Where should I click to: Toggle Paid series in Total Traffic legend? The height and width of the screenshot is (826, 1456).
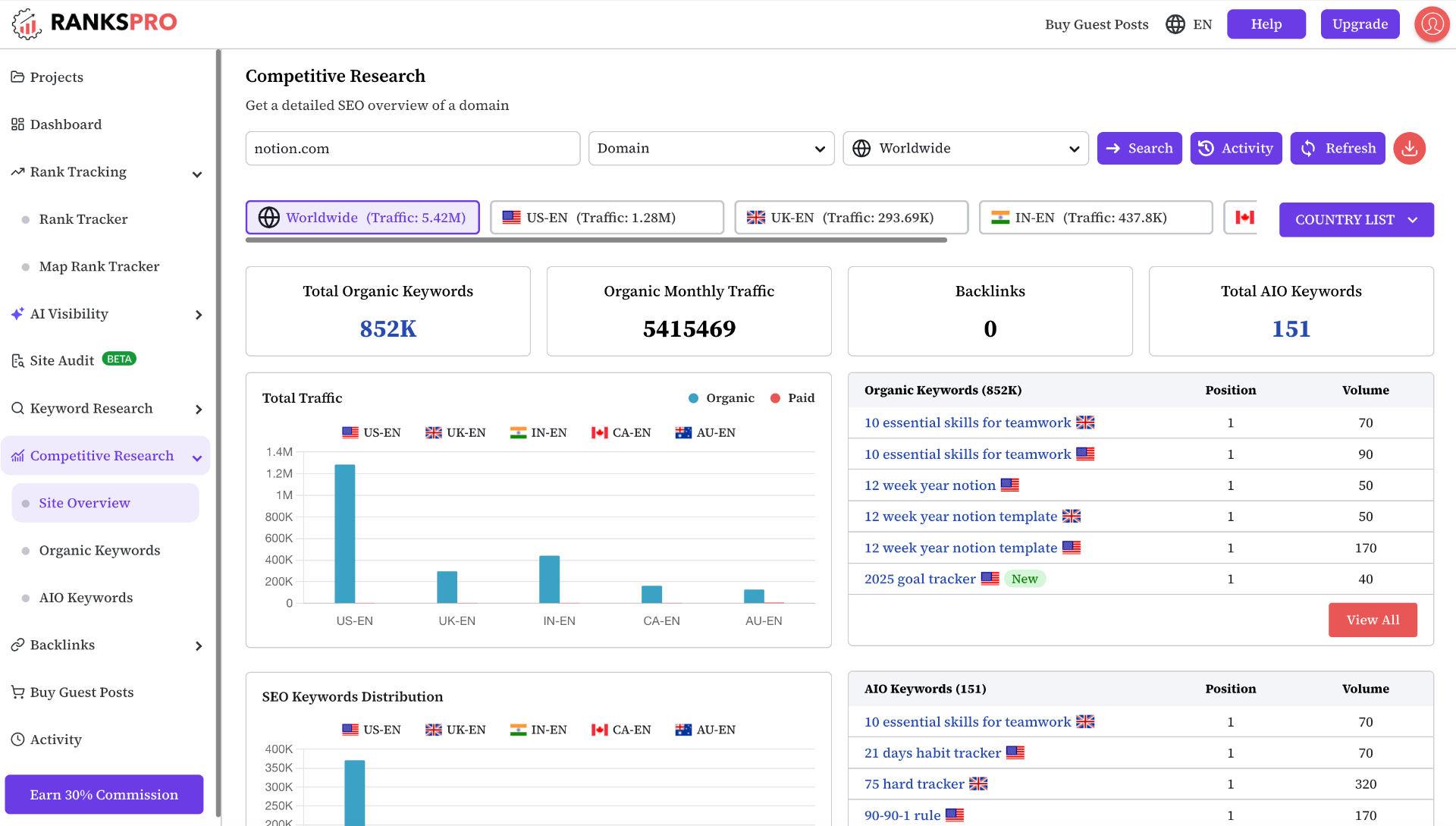point(792,398)
